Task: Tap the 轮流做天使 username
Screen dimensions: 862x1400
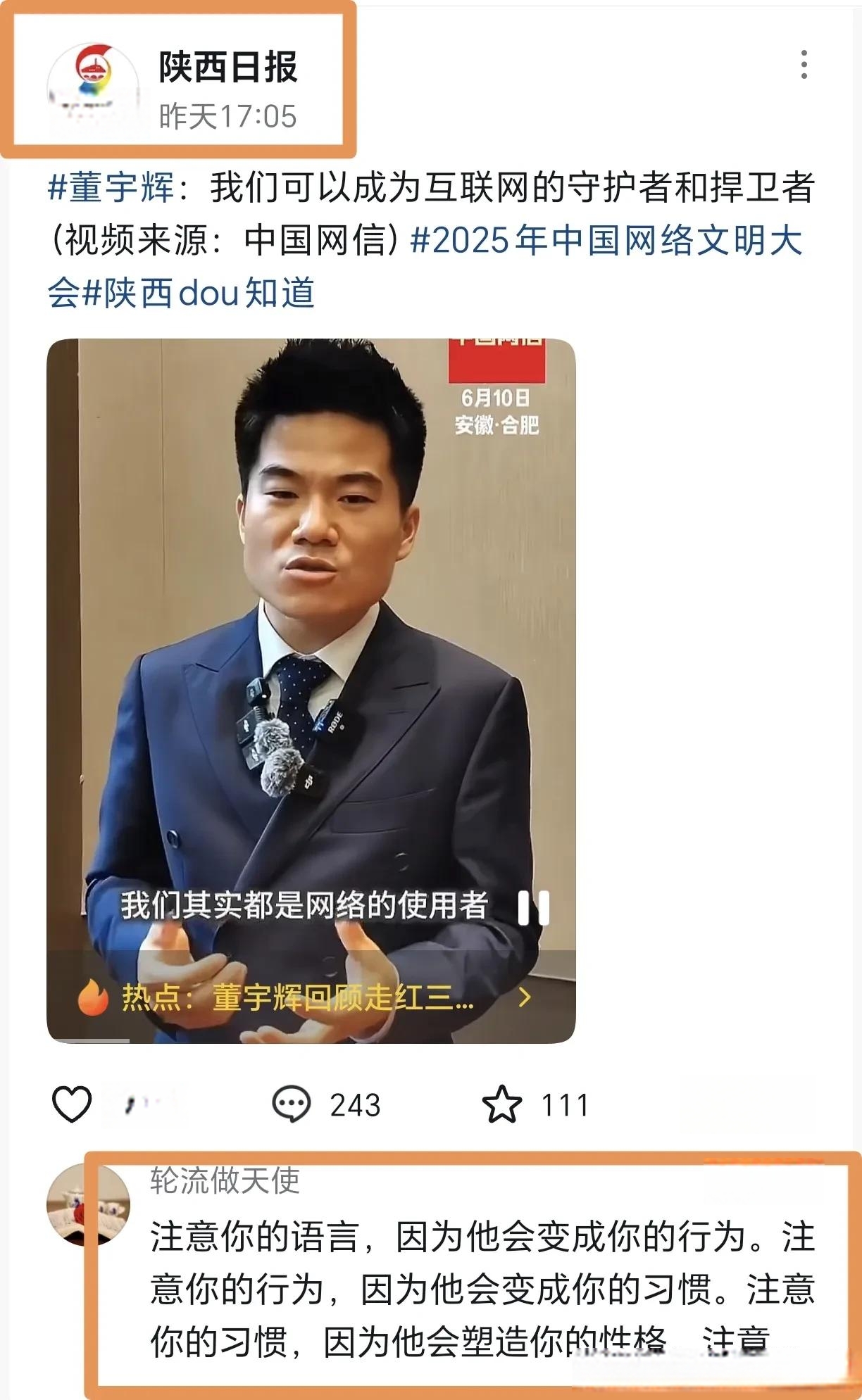Action: point(225,1181)
